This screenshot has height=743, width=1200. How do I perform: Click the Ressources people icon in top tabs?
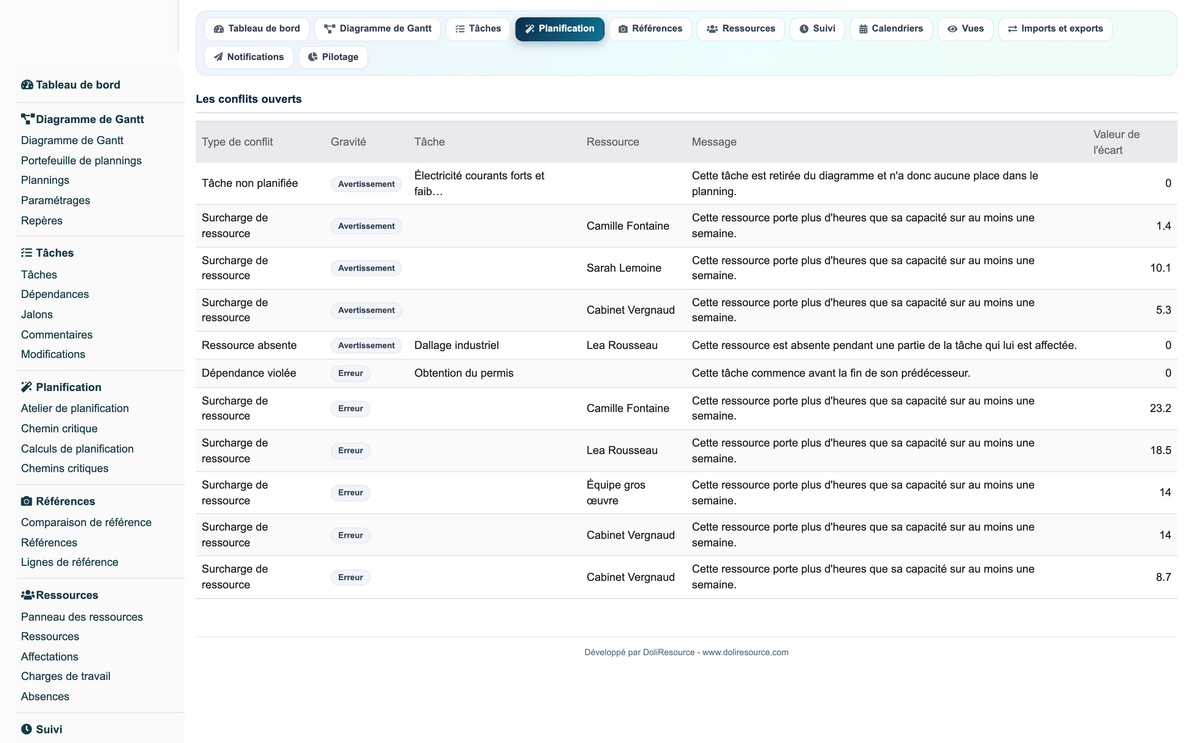[712, 29]
